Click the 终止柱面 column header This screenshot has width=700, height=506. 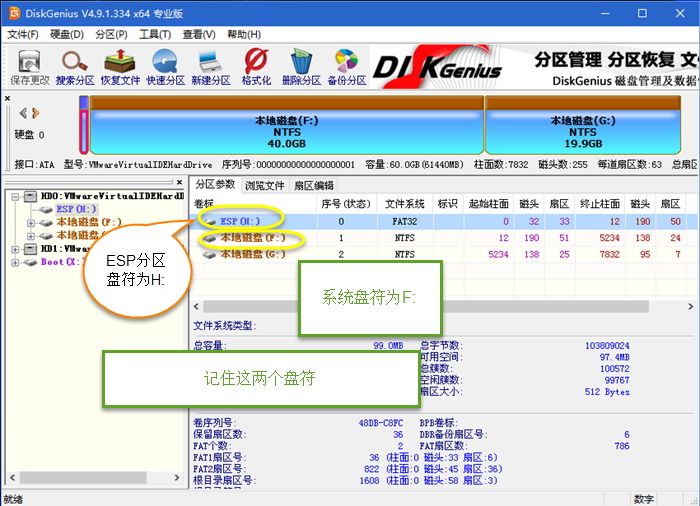(600, 204)
